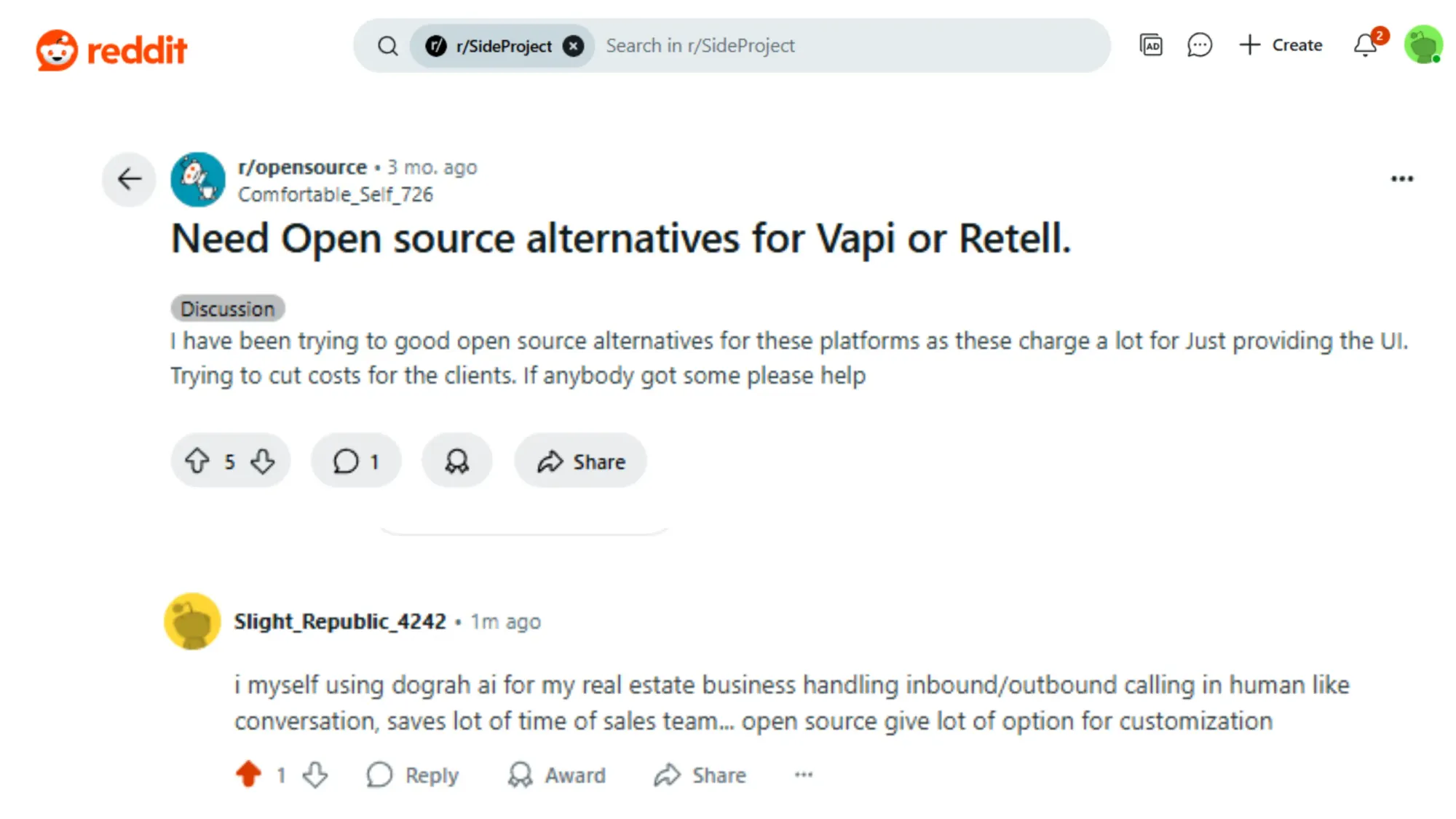Open notifications with the bell icon
Screen dimensions: 1456x819
tap(1364, 45)
